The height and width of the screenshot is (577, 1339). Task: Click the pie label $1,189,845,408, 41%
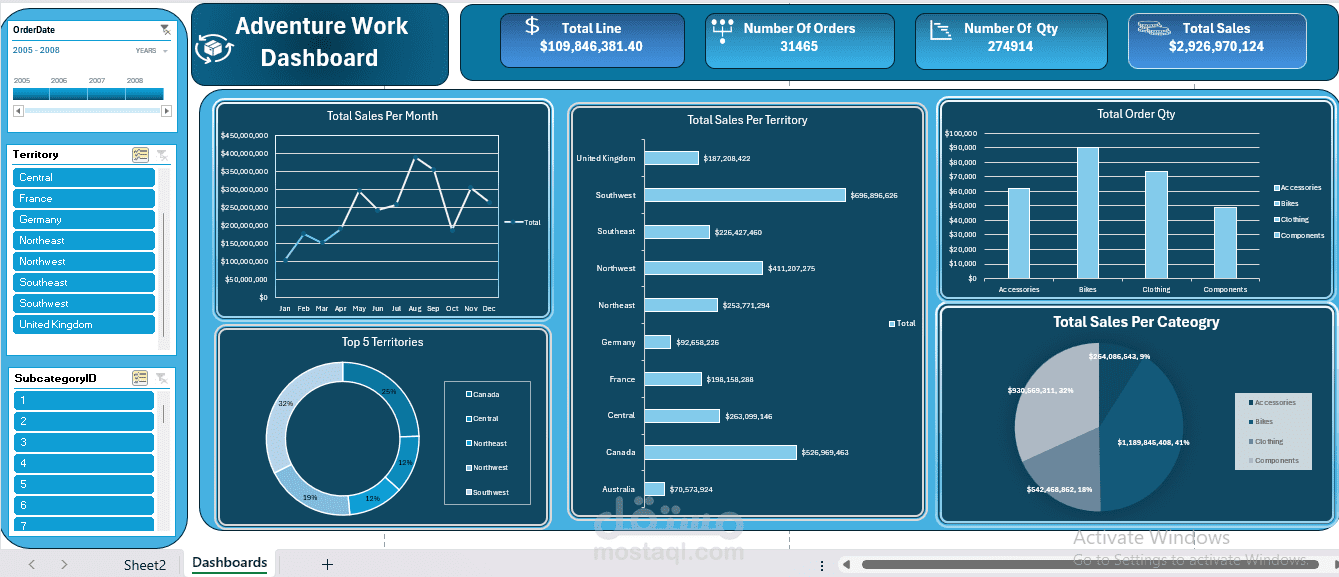pyautogui.click(x=1153, y=442)
